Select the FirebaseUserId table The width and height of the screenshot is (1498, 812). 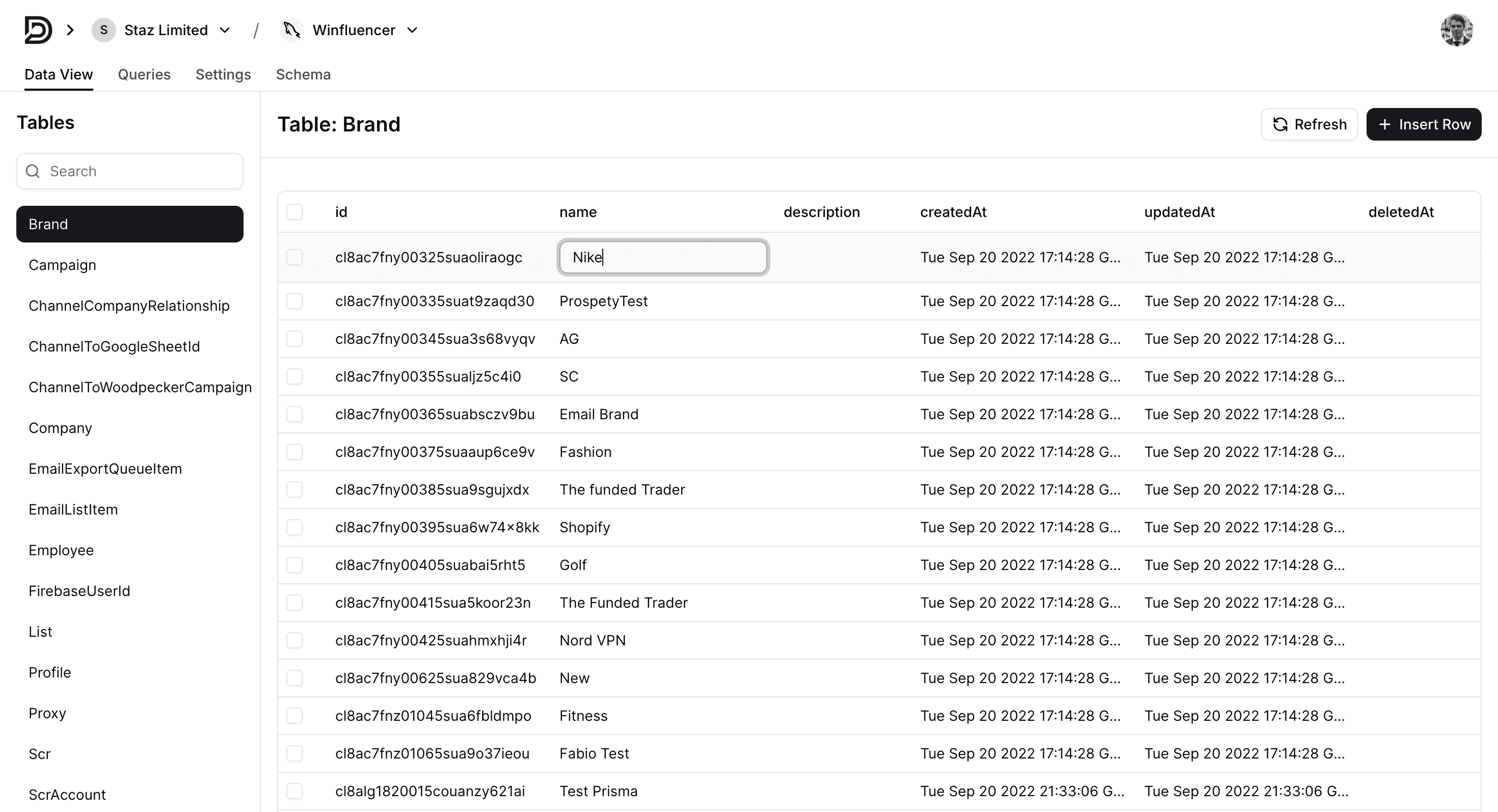point(79,590)
